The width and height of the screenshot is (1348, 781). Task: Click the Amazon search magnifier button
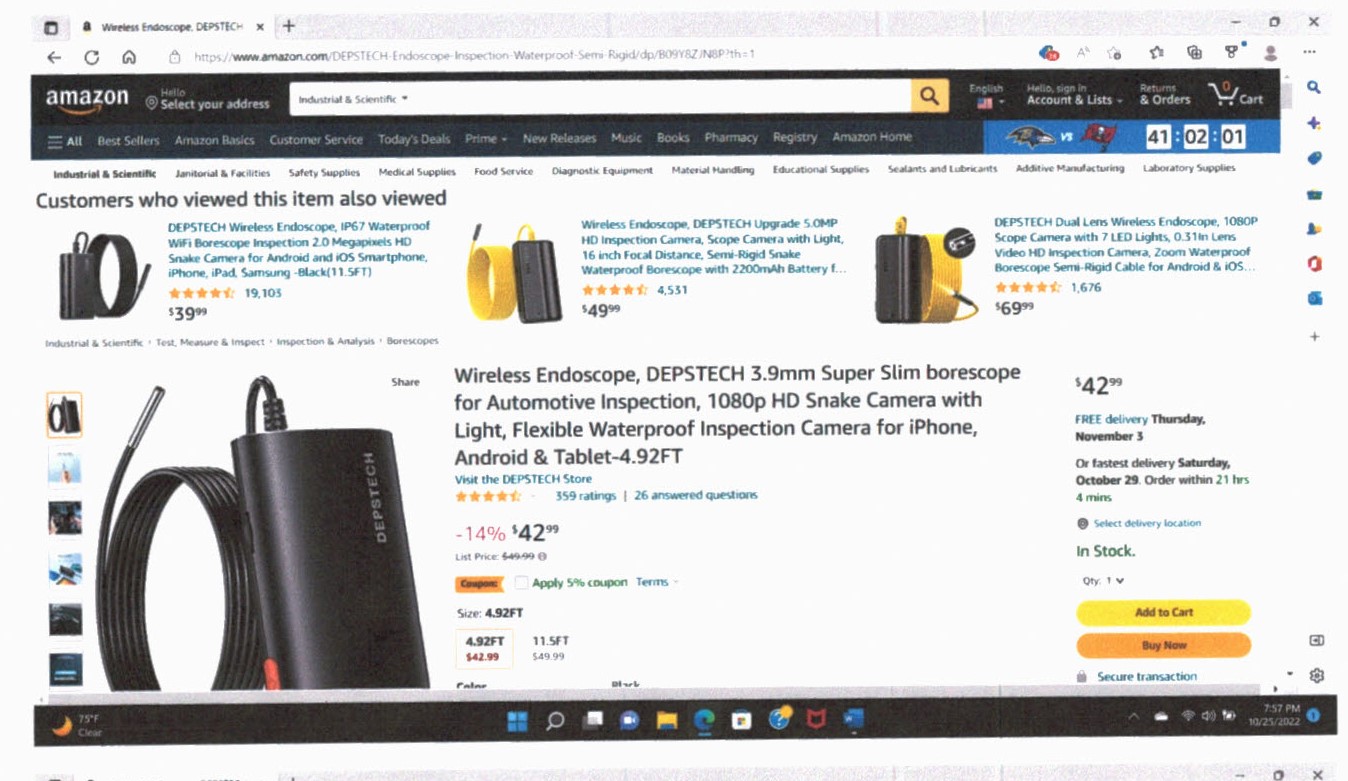coord(929,96)
